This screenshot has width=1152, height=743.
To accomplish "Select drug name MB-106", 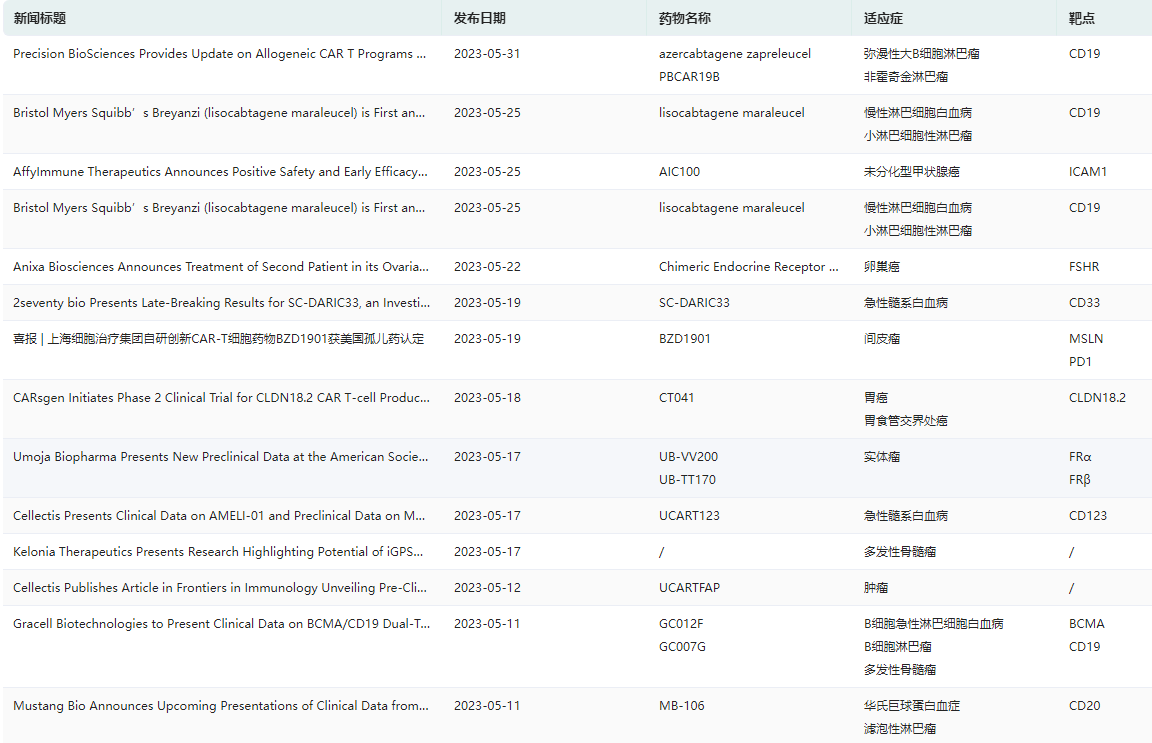I will 682,706.
